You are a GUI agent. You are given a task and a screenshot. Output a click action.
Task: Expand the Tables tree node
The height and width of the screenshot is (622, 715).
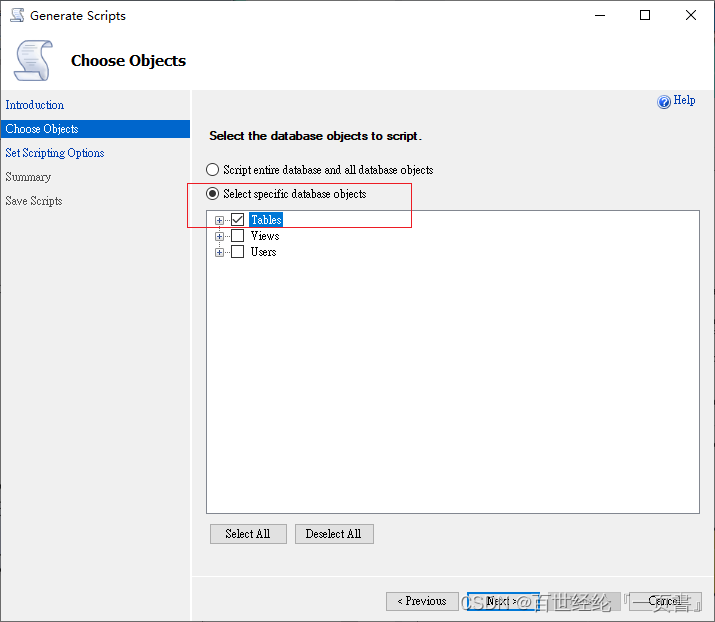pos(219,220)
